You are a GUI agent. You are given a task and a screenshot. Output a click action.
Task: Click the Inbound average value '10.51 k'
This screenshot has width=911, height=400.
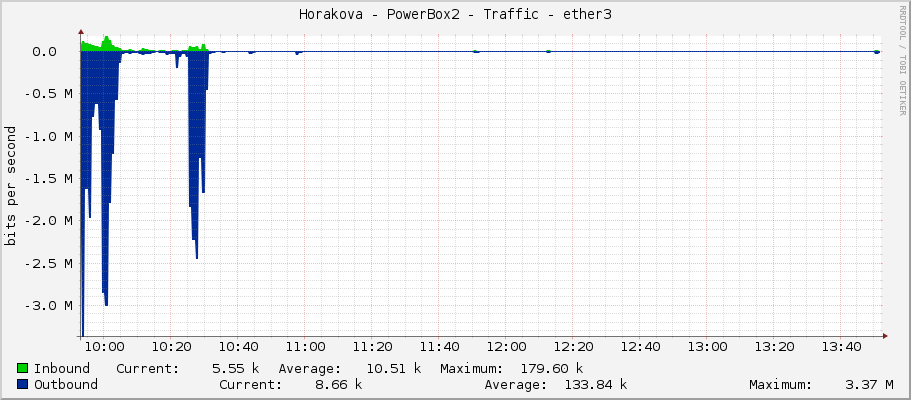click(393, 369)
